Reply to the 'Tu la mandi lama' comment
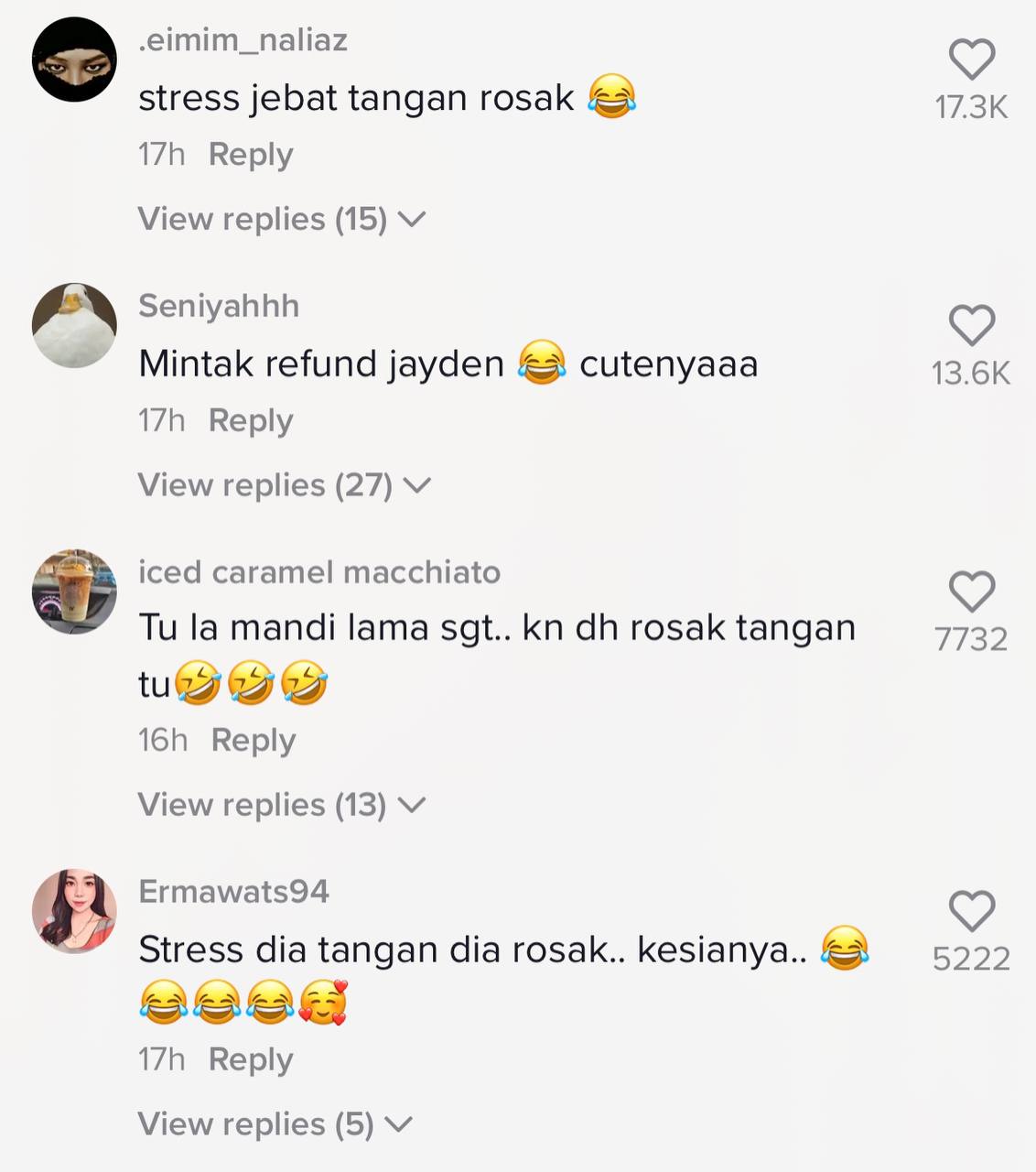Screen dimensions: 1036x1172 pyautogui.click(x=254, y=740)
